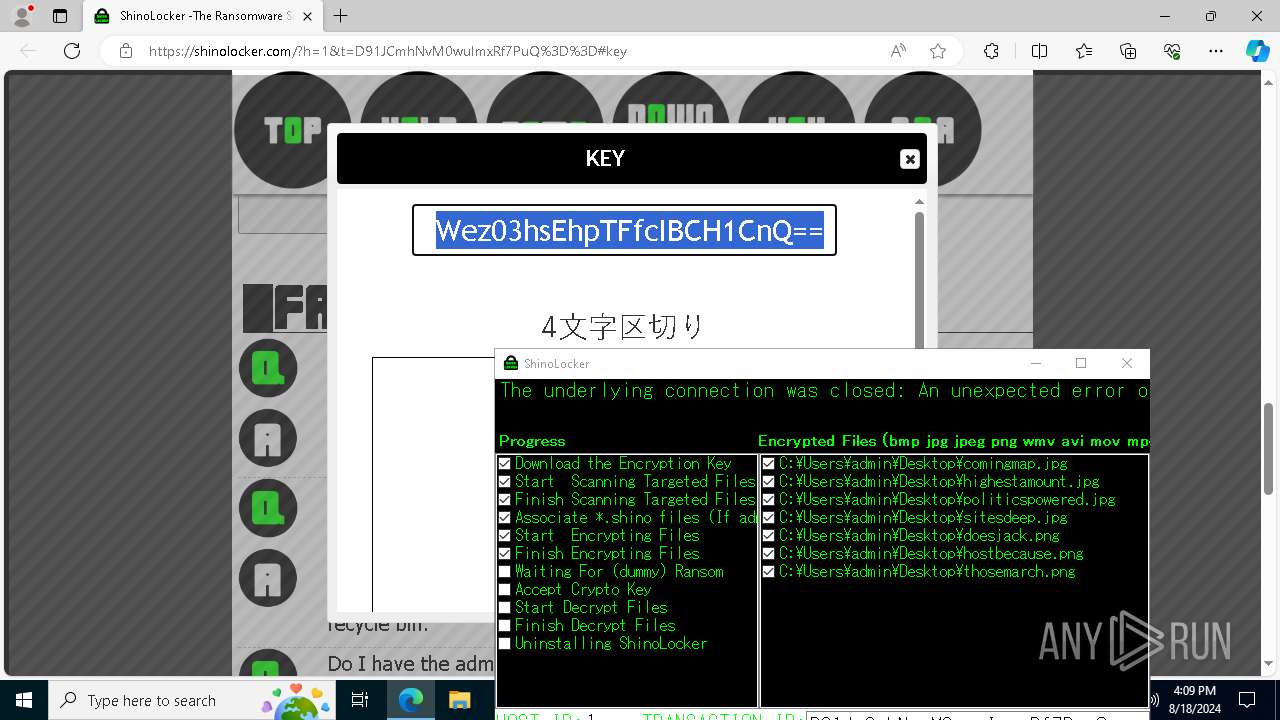The height and width of the screenshot is (720, 1280).
Task: Click the second green Q FAQ icon
Action: coord(268,508)
